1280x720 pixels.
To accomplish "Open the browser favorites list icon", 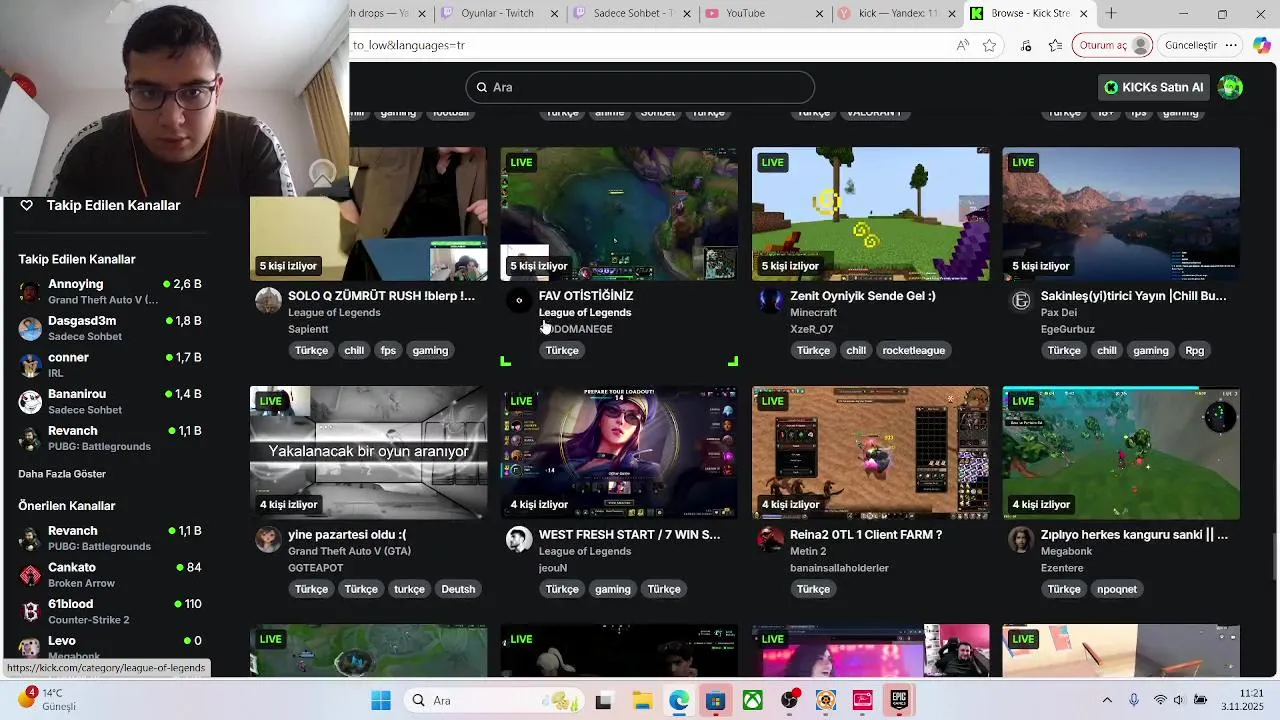I will click(1055, 45).
